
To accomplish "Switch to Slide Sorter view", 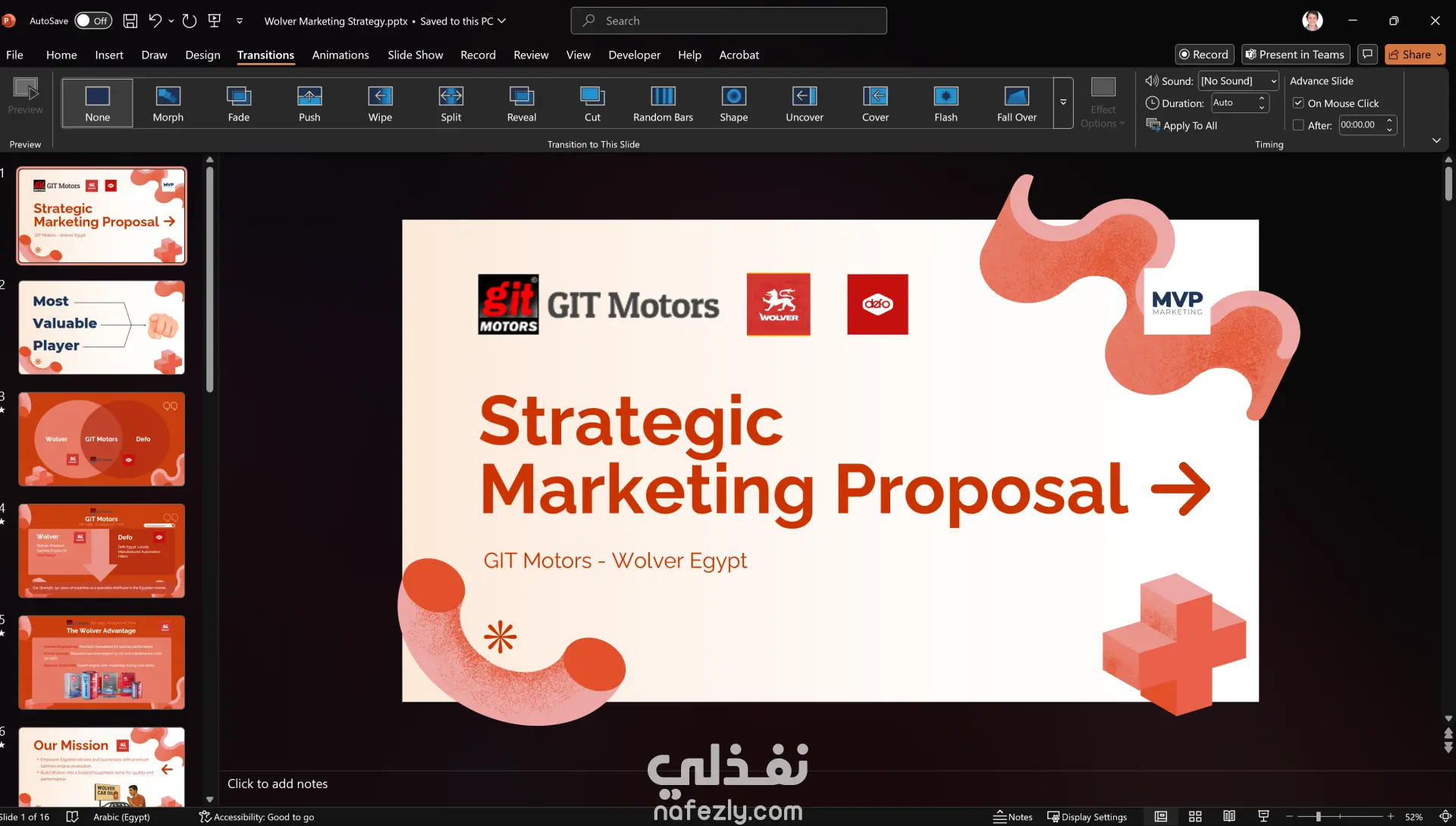I will [1195, 816].
